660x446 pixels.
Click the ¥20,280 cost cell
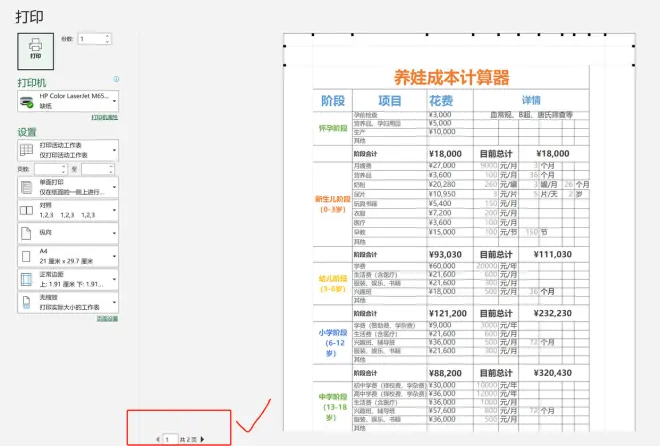pos(442,184)
